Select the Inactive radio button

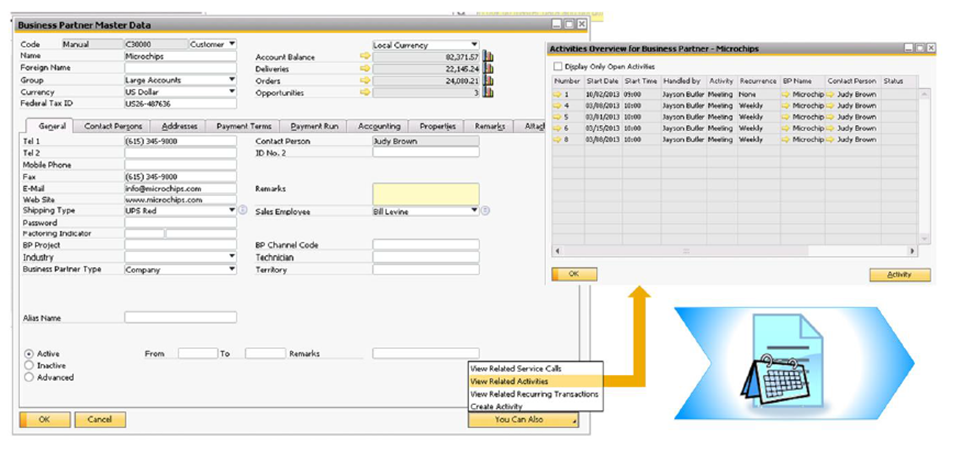[29, 366]
